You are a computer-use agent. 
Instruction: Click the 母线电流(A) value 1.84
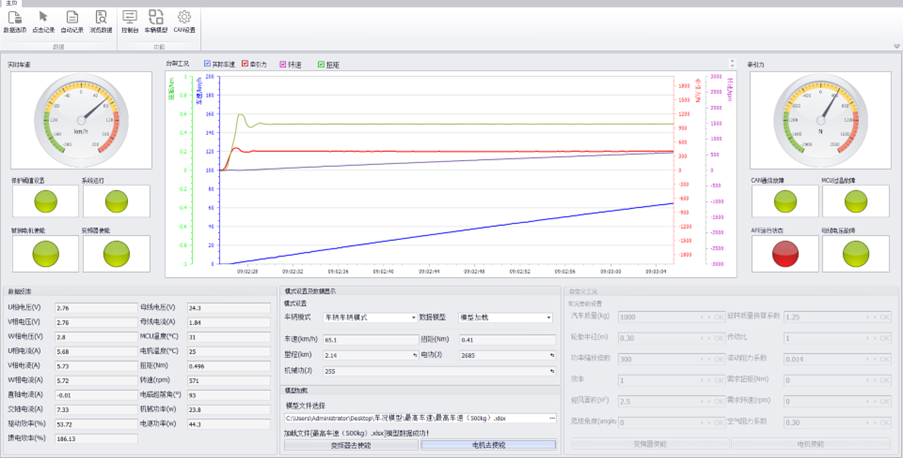[x=229, y=323]
